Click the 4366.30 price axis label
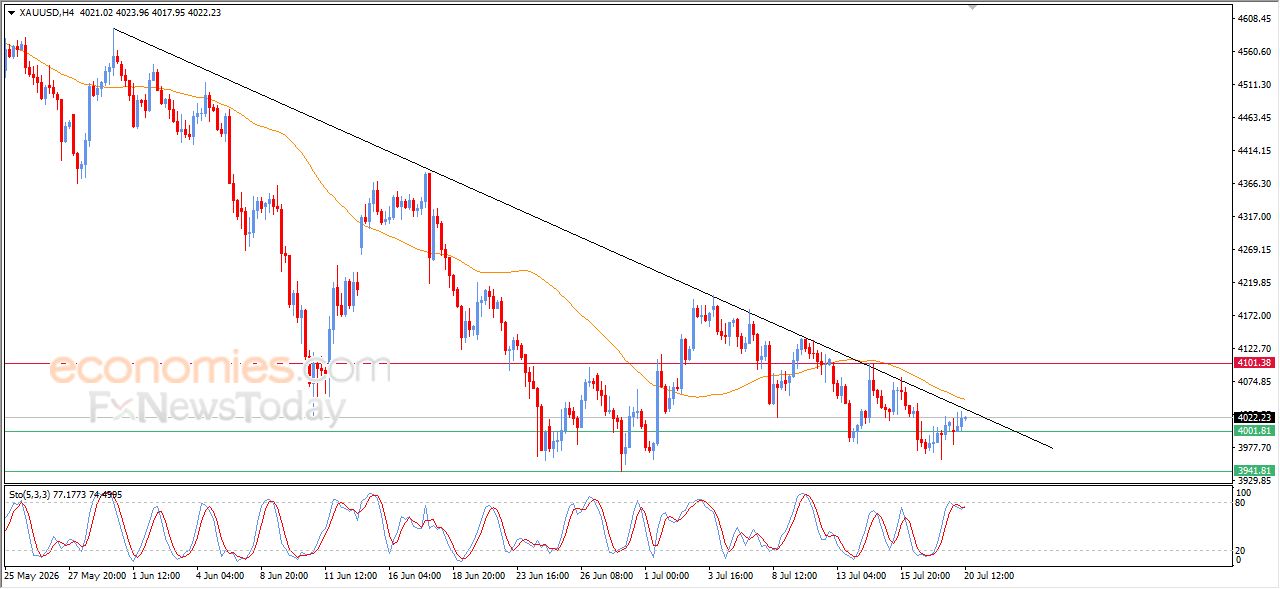Image resolution: width=1280 pixels, height=589 pixels. click(1253, 184)
